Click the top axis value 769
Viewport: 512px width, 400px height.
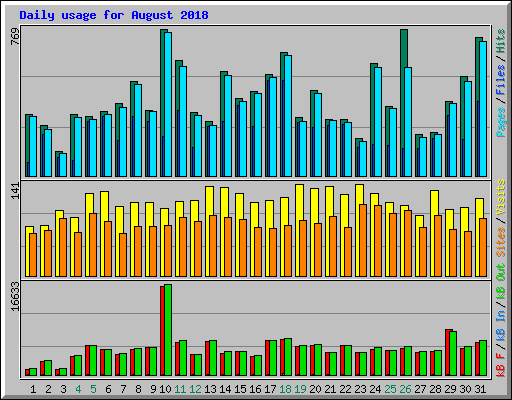[x=15, y=36]
